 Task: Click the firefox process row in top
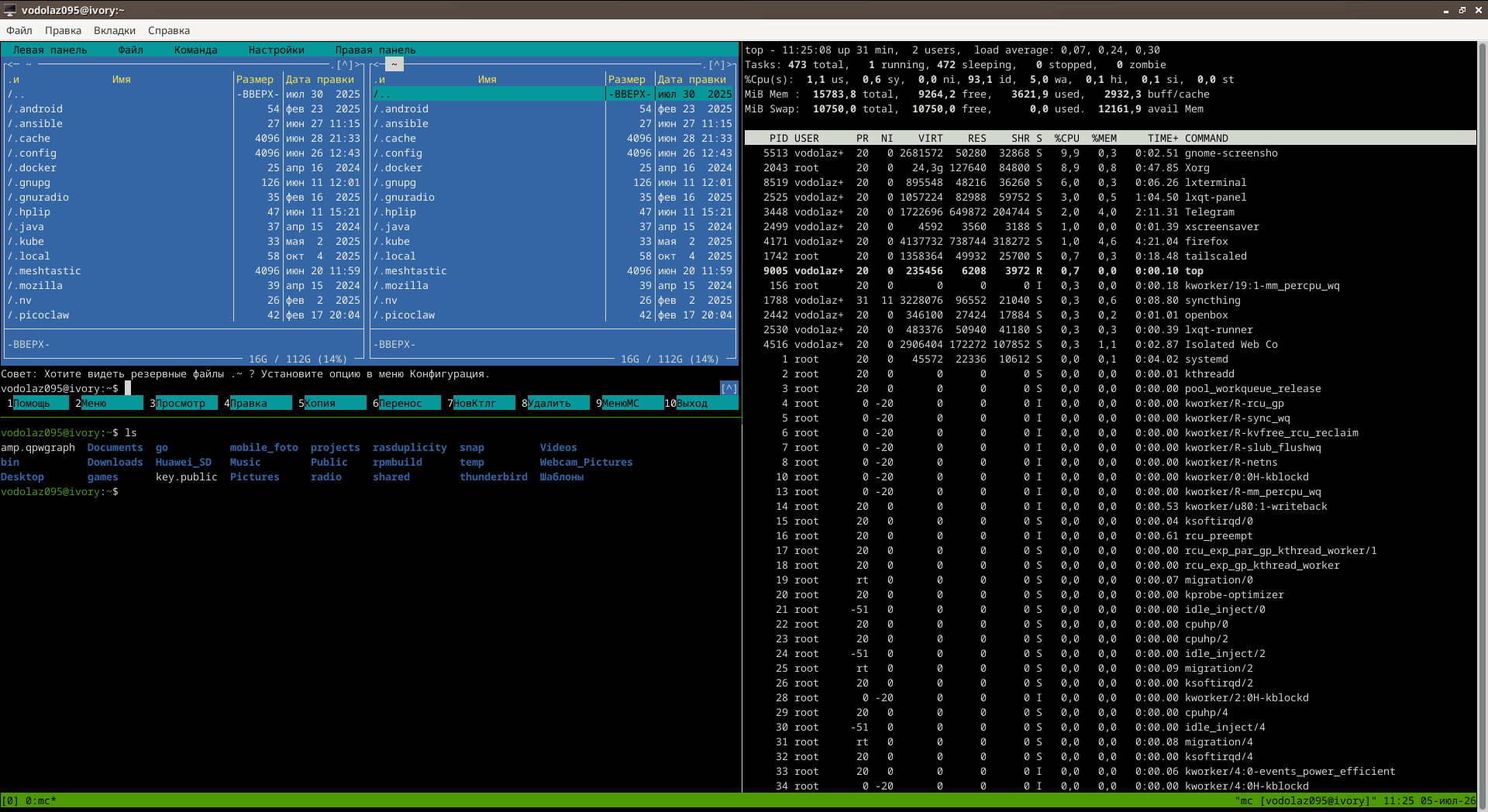pyautogui.click(x=1111, y=242)
